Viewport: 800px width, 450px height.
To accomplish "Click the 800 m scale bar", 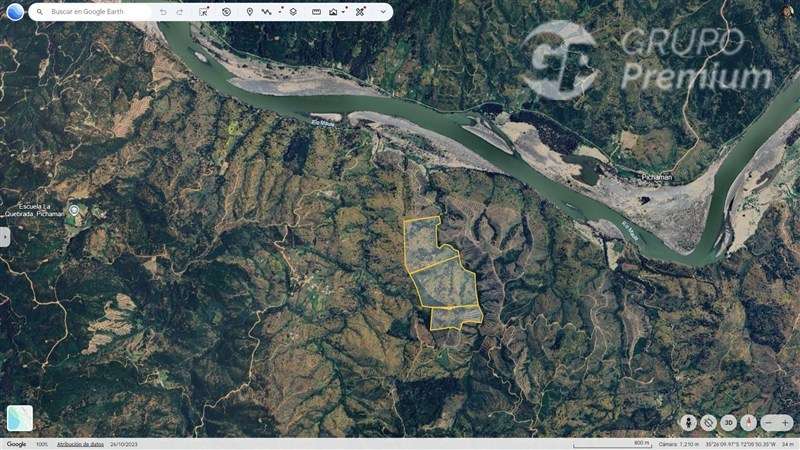I will (x=612, y=444).
